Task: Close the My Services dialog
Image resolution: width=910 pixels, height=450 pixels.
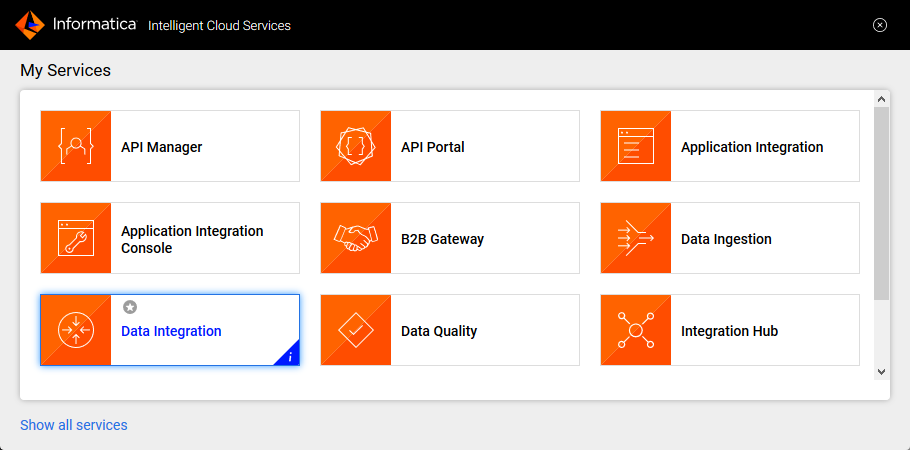Action: 880,25
